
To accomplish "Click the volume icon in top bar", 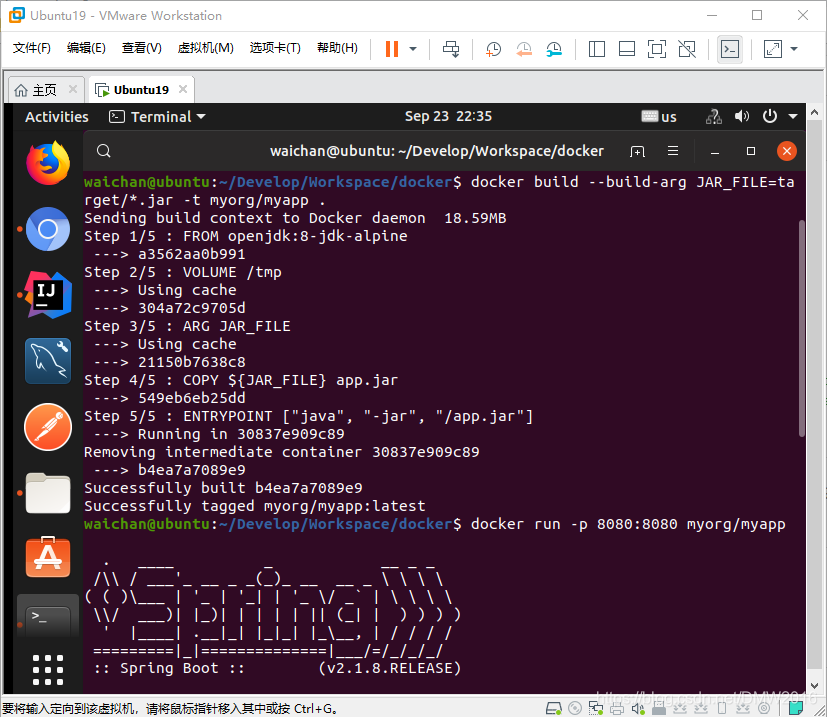I will click(x=742, y=117).
